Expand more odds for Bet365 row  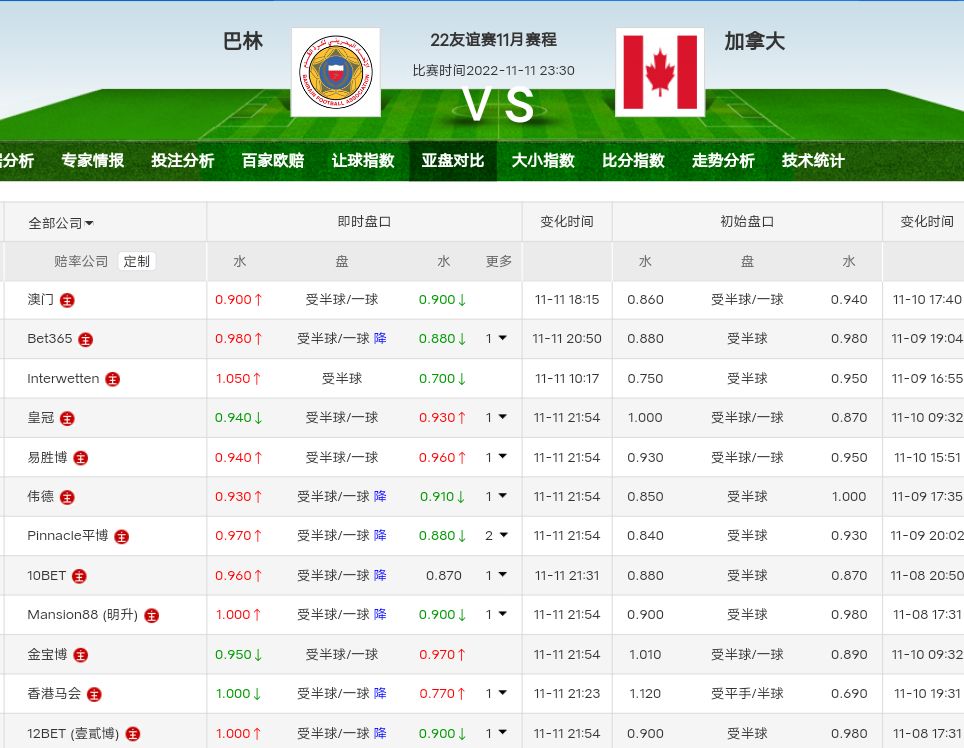pyautogui.click(x=496, y=339)
